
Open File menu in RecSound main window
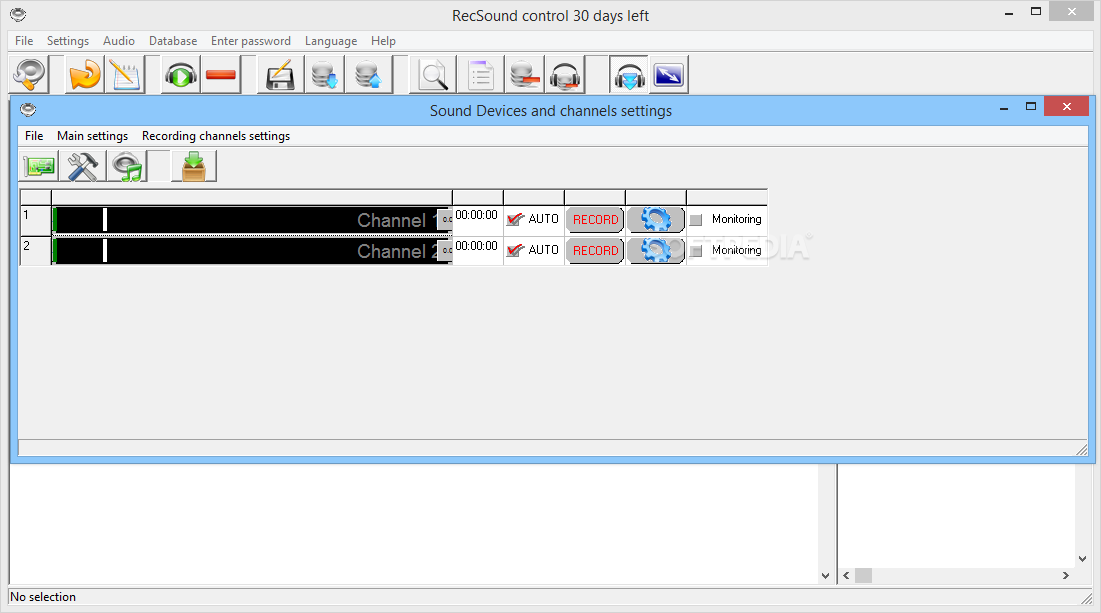[x=24, y=41]
